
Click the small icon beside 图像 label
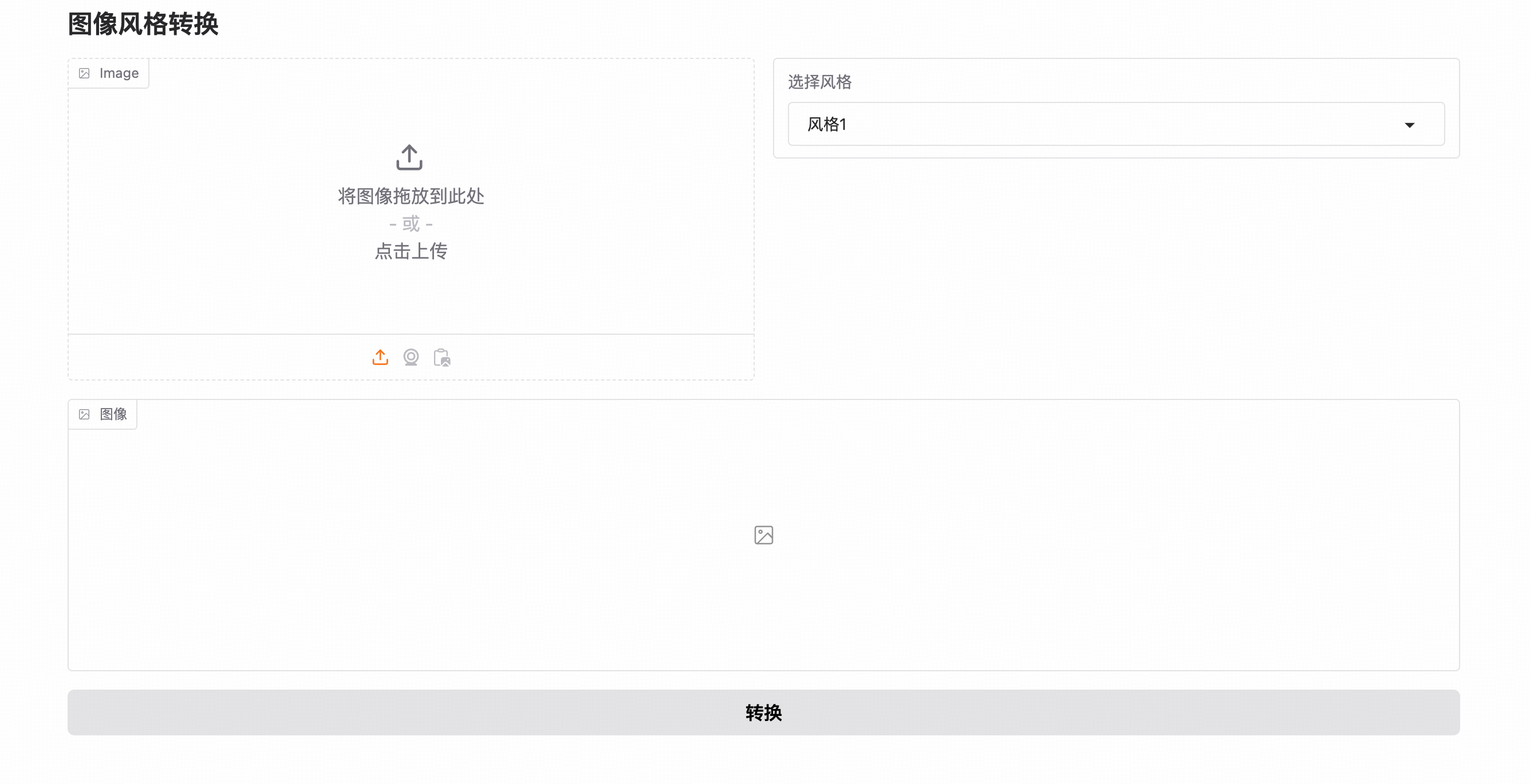(84, 414)
